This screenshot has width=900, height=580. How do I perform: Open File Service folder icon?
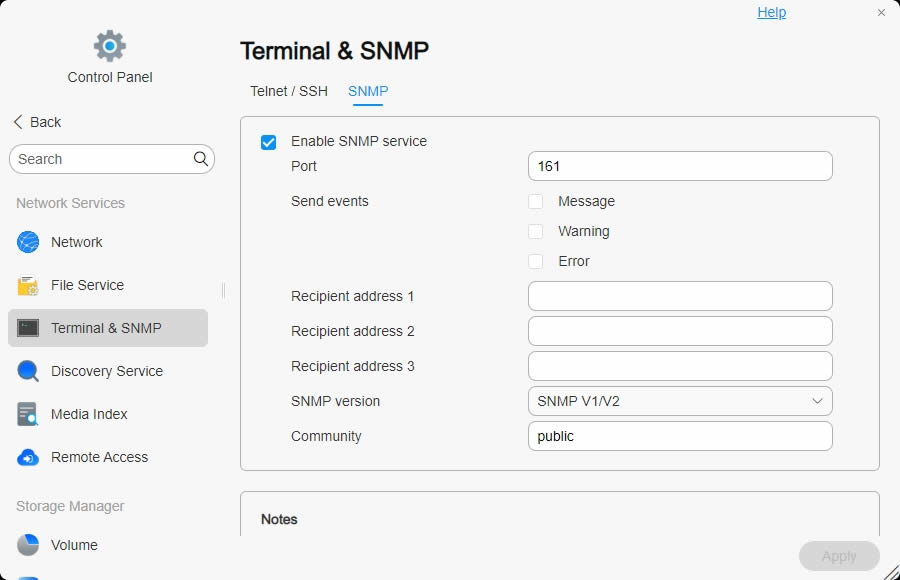tap(28, 285)
